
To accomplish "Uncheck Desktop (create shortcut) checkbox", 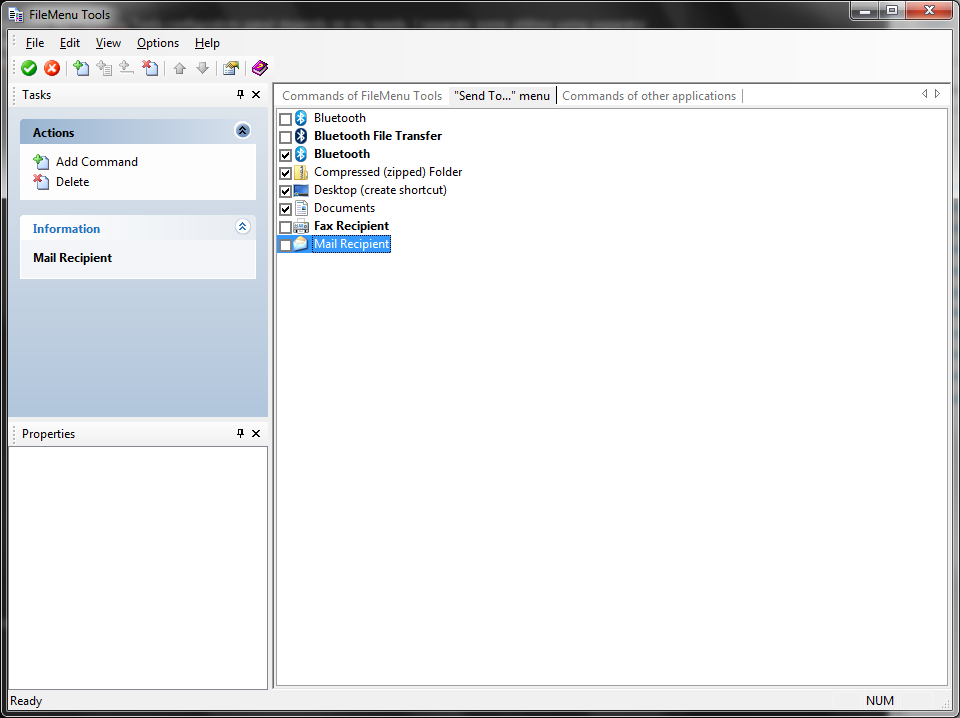I will (x=285, y=191).
